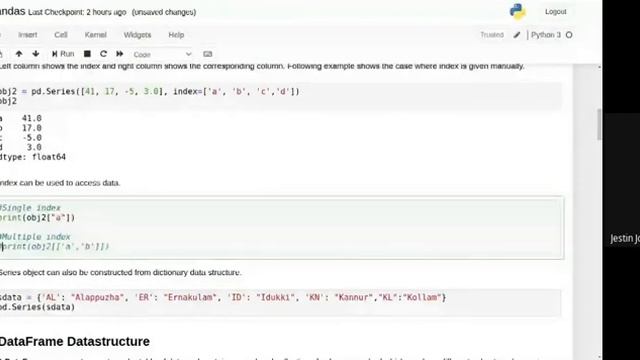Click the pd.Series obj2 code cell
This screenshot has width=640, height=360.
[280, 96]
